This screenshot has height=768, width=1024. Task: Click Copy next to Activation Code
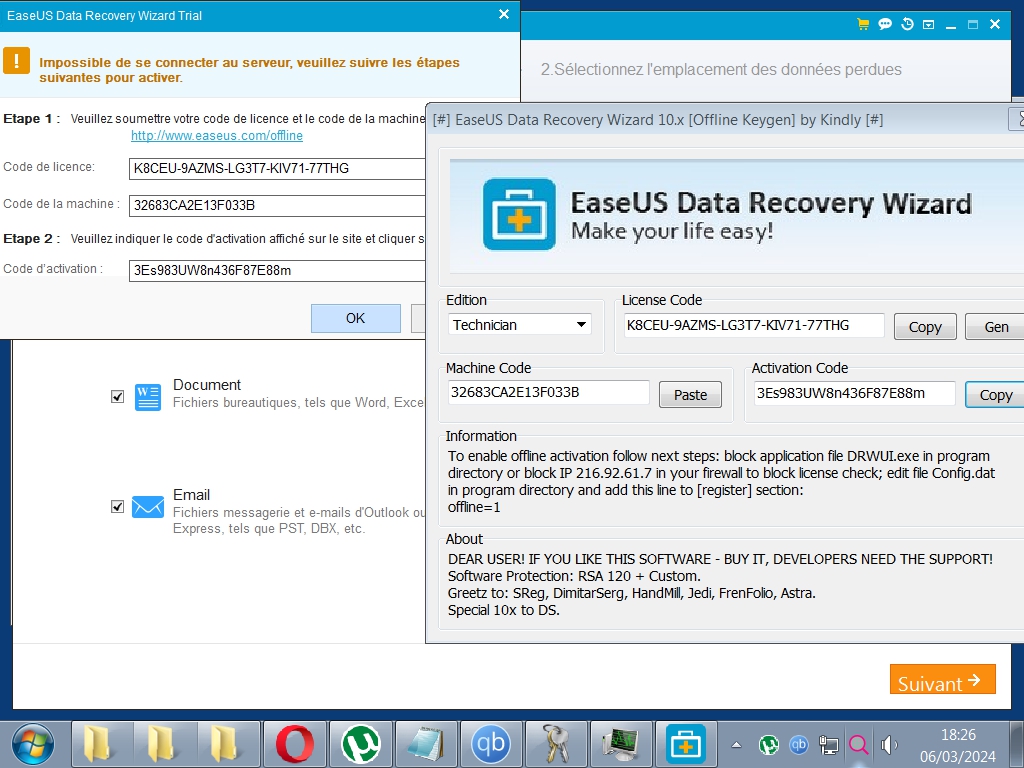pyautogui.click(x=995, y=395)
